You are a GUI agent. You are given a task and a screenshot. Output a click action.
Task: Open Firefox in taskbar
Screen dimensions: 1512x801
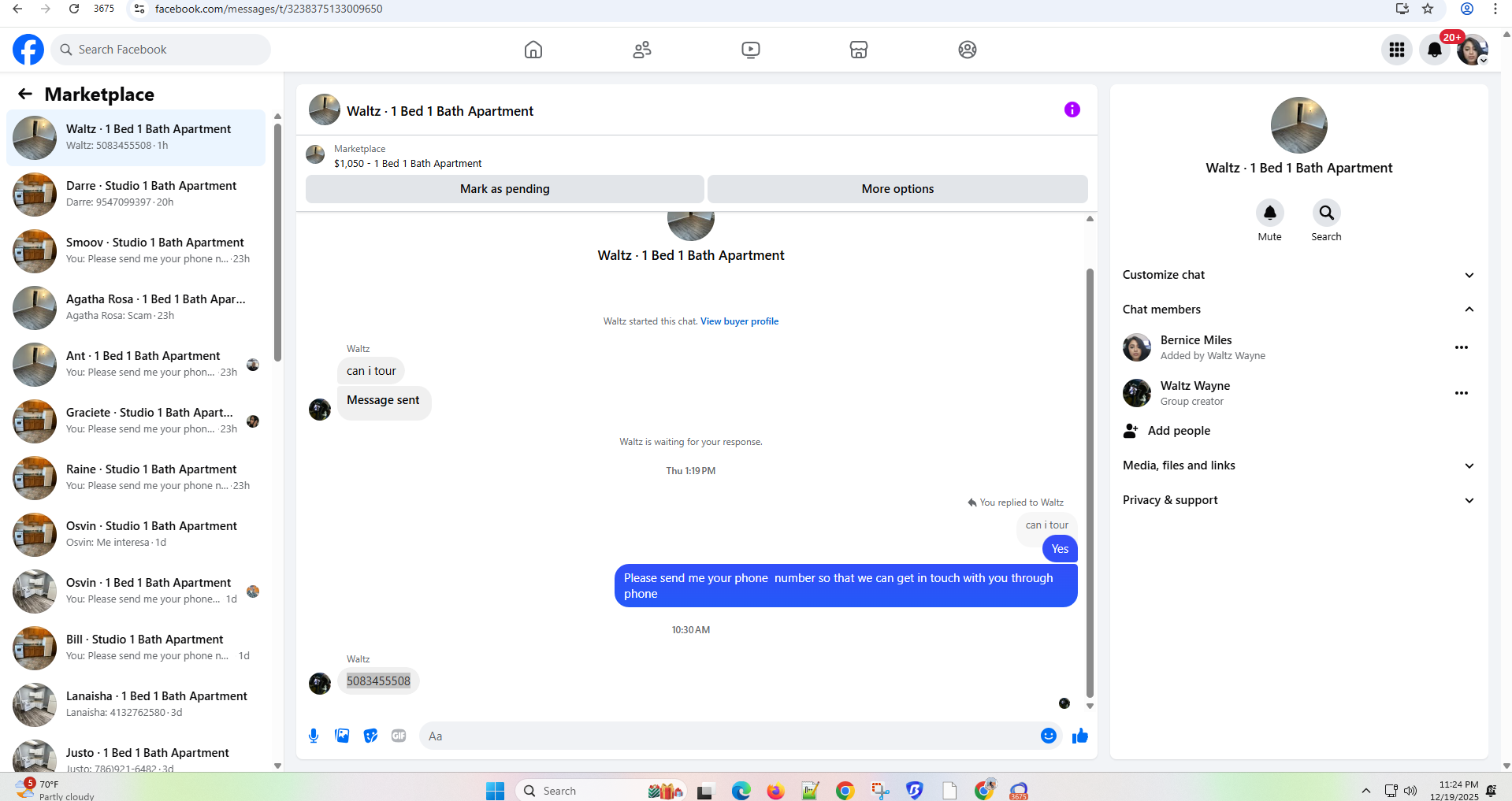pyautogui.click(x=775, y=791)
